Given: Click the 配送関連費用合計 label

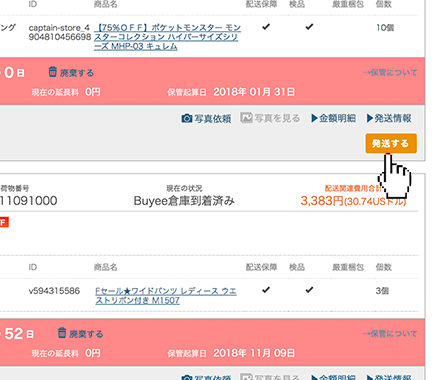Looking at the screenshot, I should tap(353, 189).
